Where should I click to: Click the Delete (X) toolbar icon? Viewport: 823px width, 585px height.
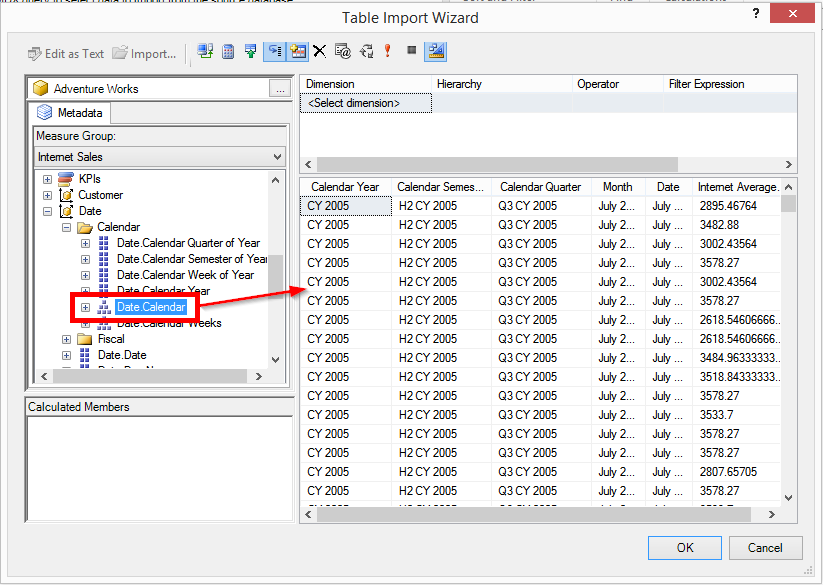click(322, 51)
